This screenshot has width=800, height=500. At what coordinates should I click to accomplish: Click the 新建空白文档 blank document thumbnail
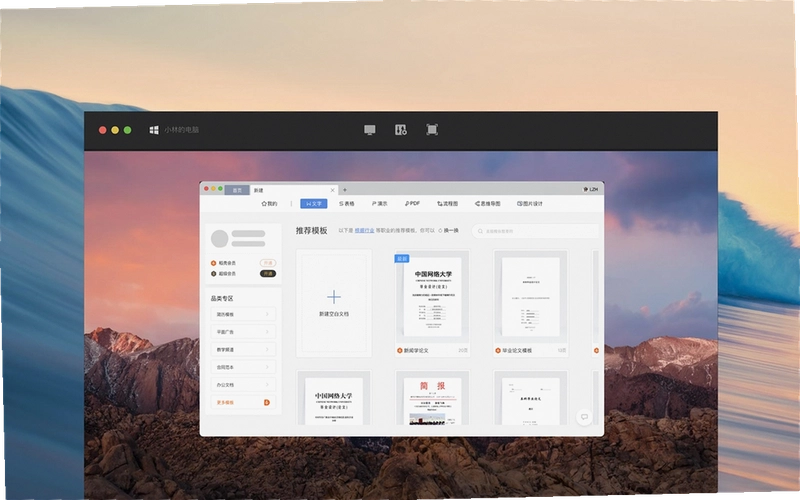click(334, 303)
